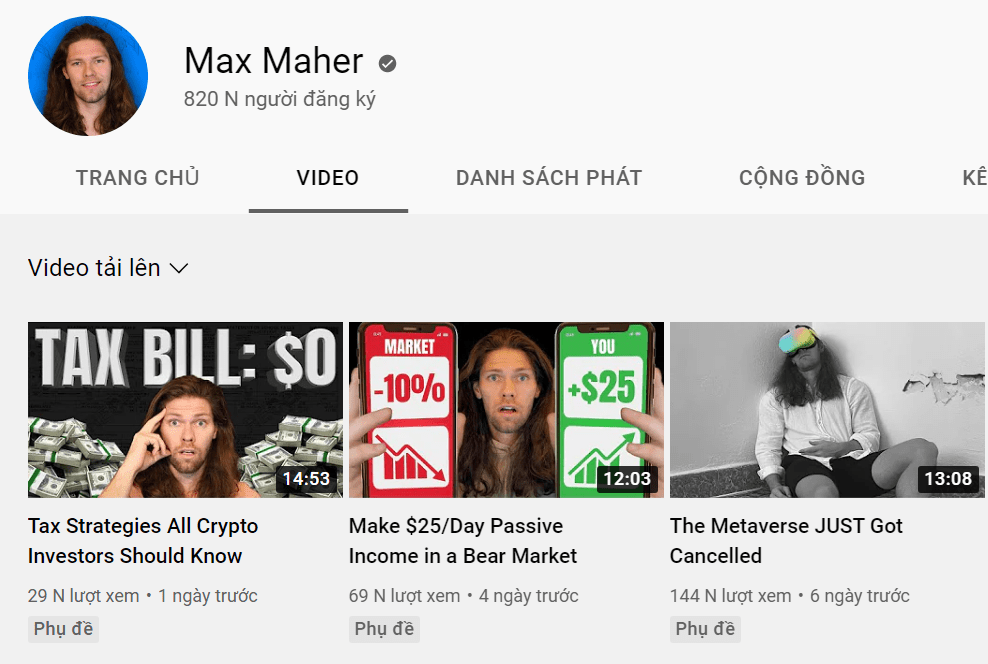Click Make $25/Day Passive Income title link
Viewport: 988px width, 664px height.
point(462,541)
